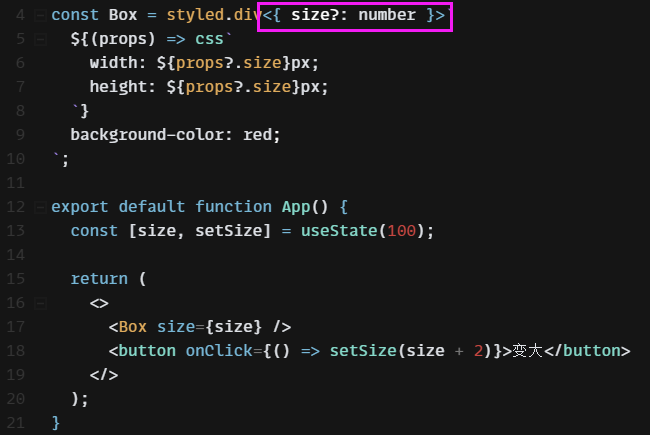Click the width property on line 6
650x435 pixels.
pos(113,63)
